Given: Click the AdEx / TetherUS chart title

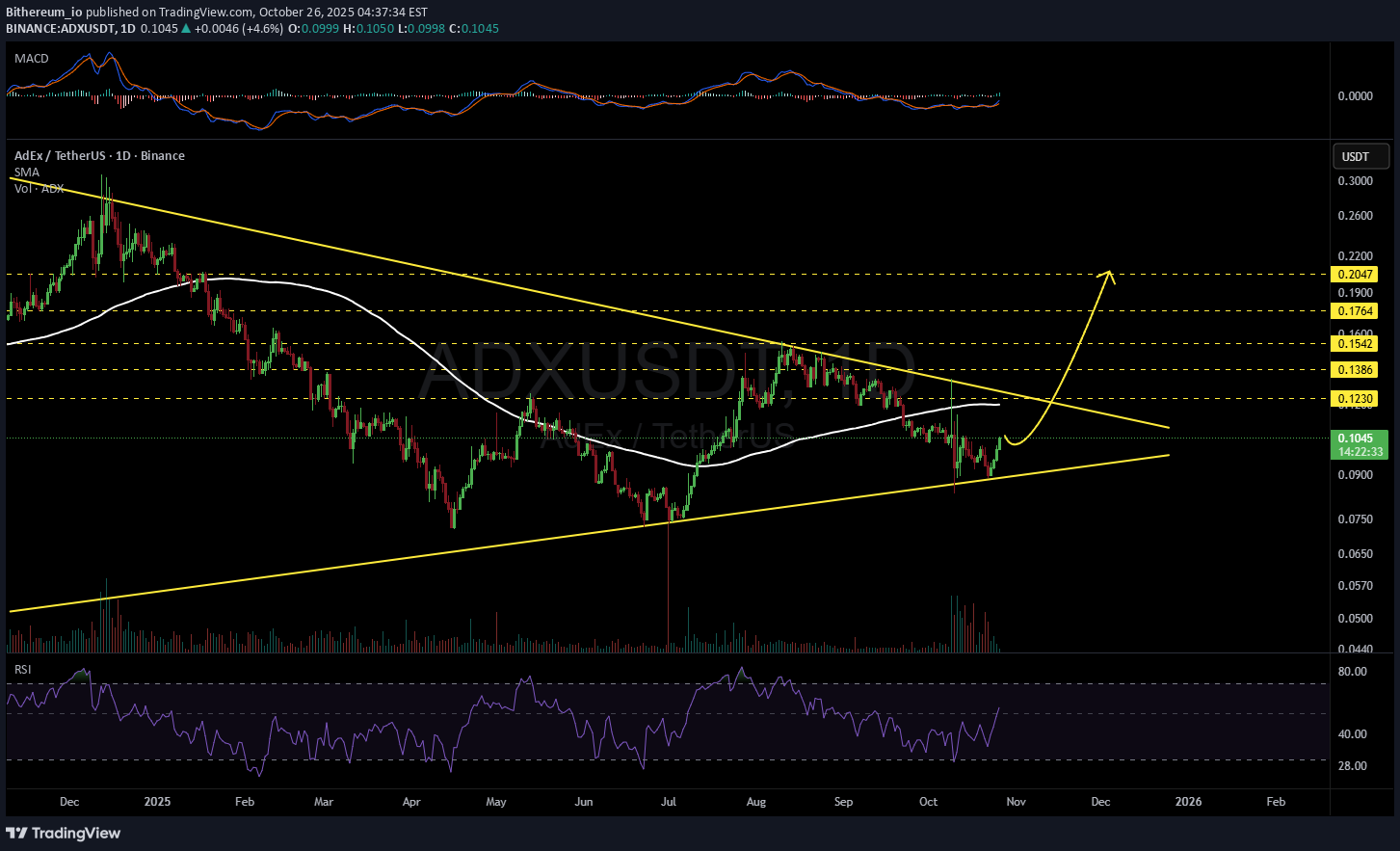Looking at the screenshot, I should [98, 156].
